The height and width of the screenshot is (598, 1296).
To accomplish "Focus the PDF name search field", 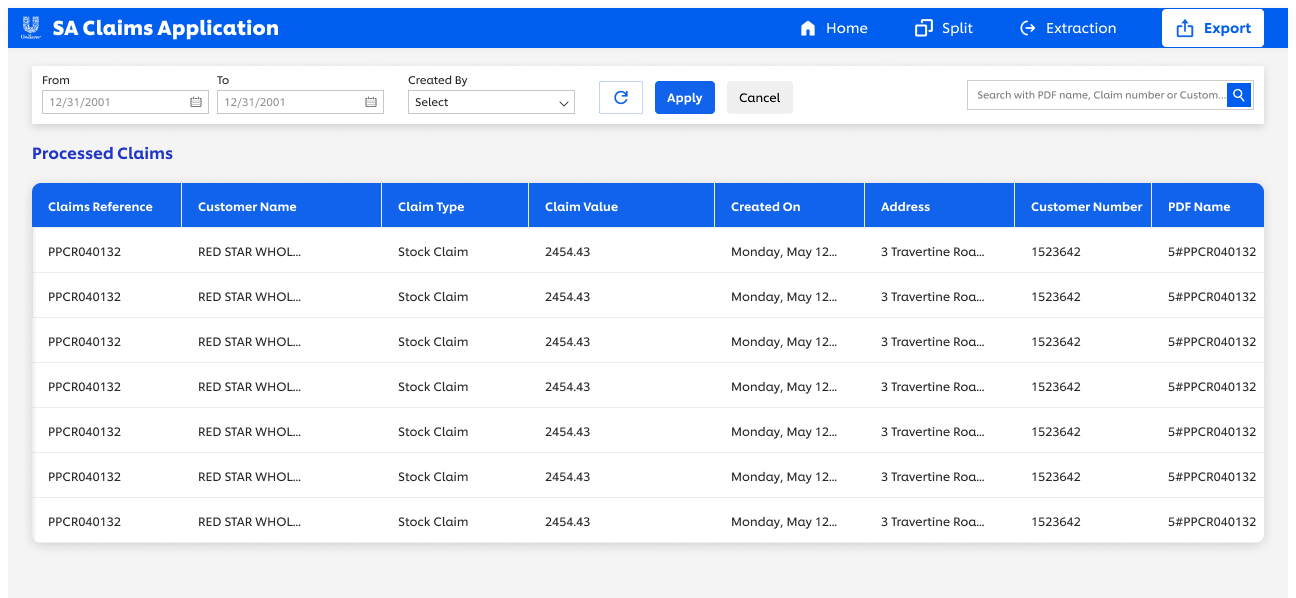I will click(1097, 95).
